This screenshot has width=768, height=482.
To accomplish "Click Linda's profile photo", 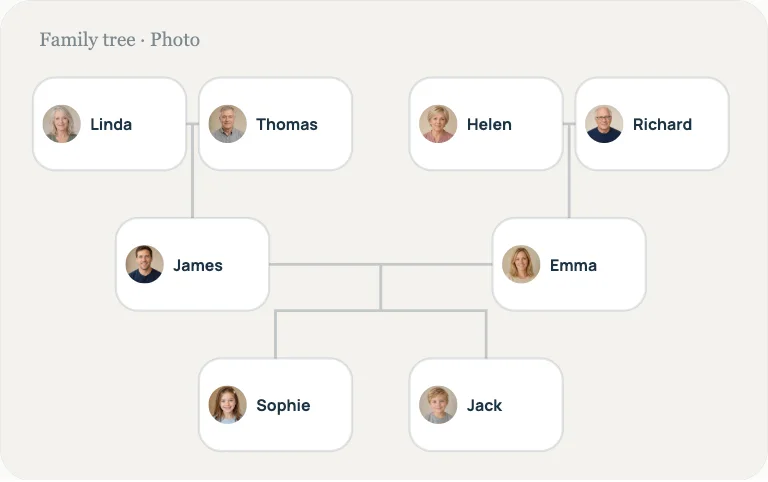I will click(x=62, y=124).
